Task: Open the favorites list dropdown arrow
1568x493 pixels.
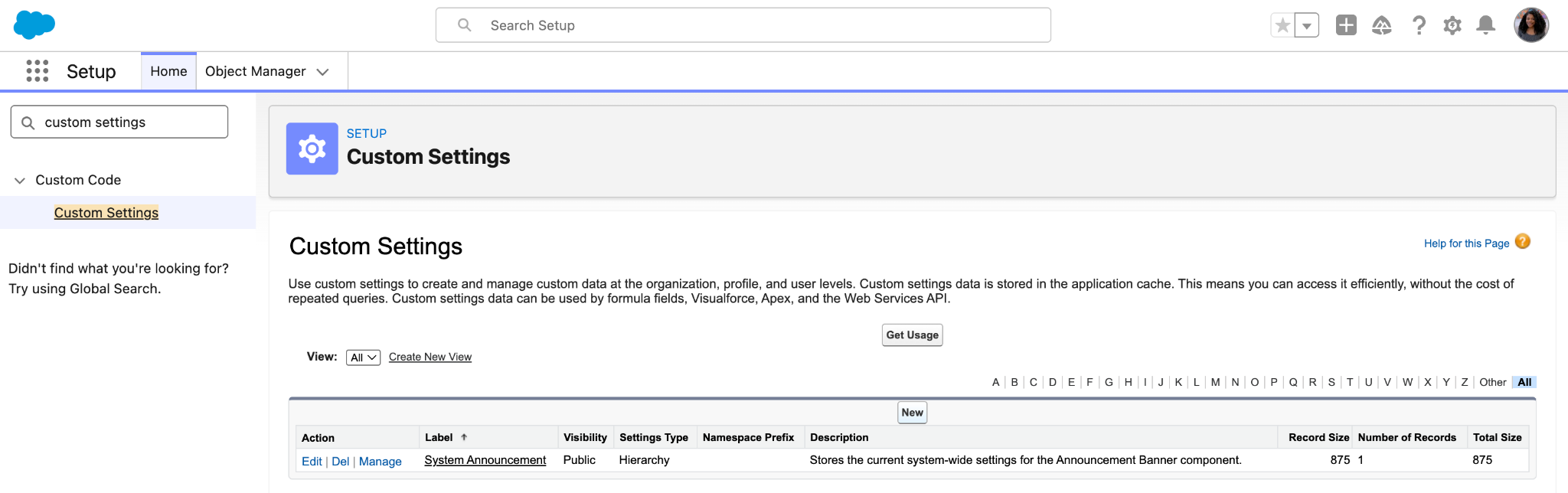Action: pyautogui.click(x=1307, y=25)
